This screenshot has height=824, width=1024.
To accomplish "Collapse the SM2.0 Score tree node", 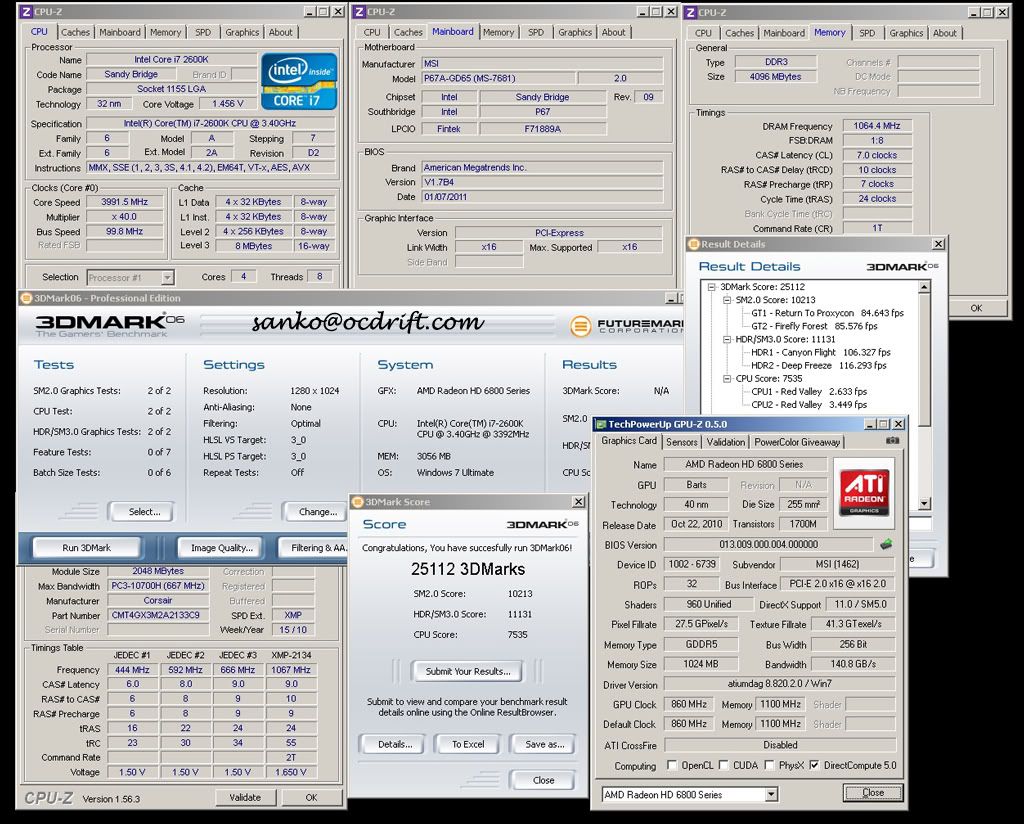I will point(726,300).
